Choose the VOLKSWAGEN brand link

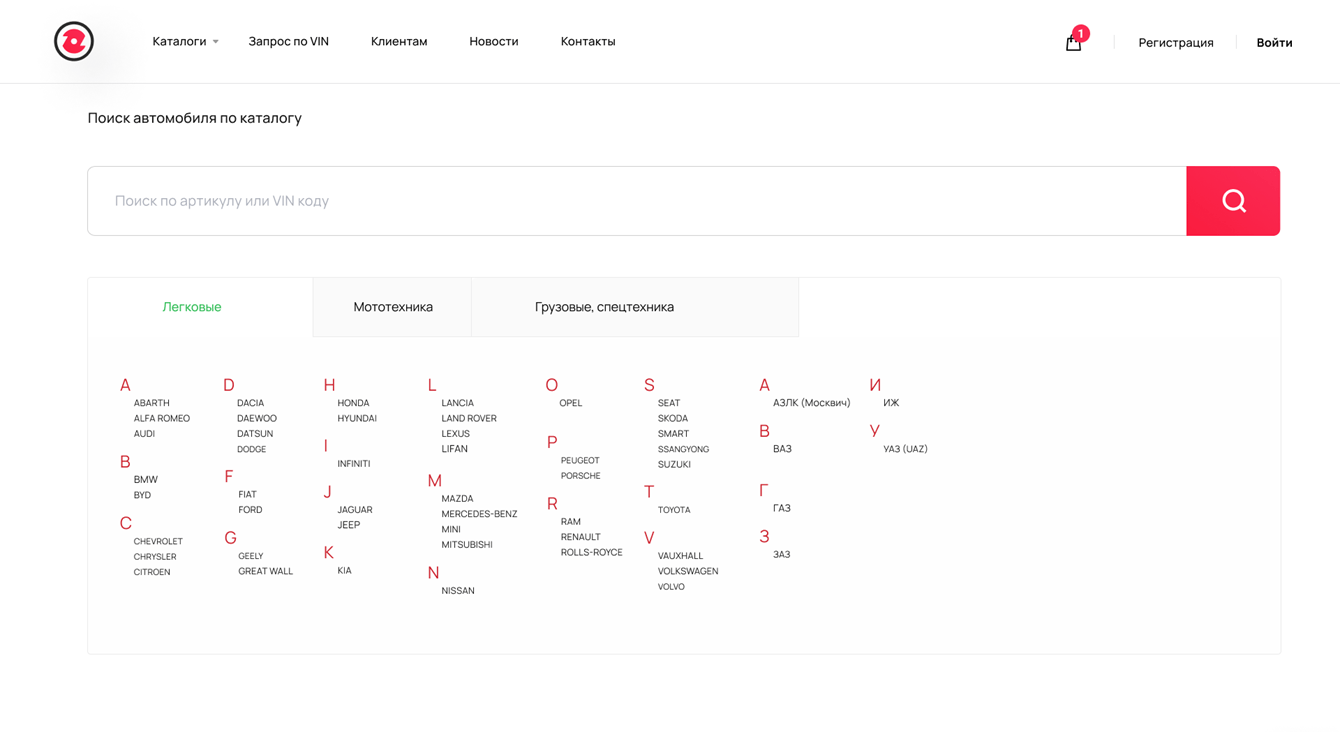tap(688, 571)
